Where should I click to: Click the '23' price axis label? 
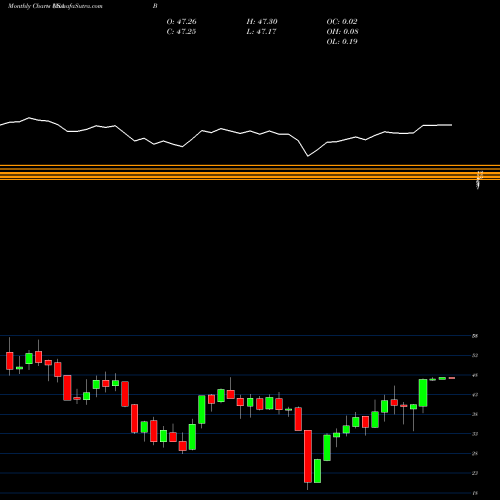tap(475, 473)
